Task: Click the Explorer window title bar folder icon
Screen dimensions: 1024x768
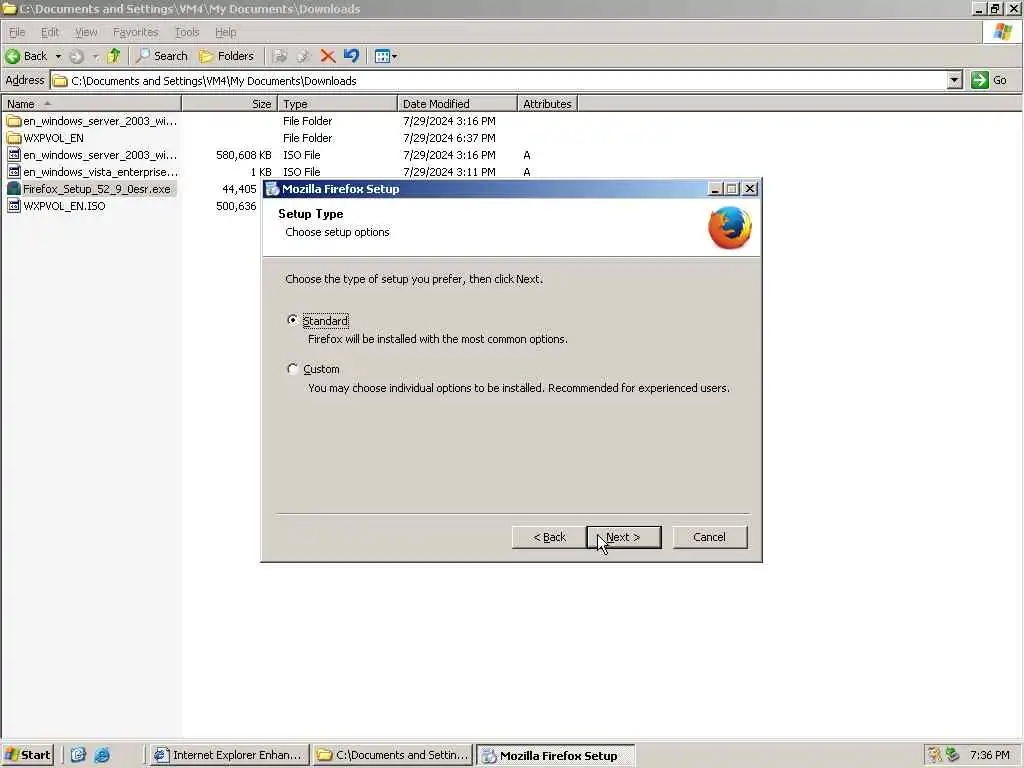Action: click(x=9, y=9)
